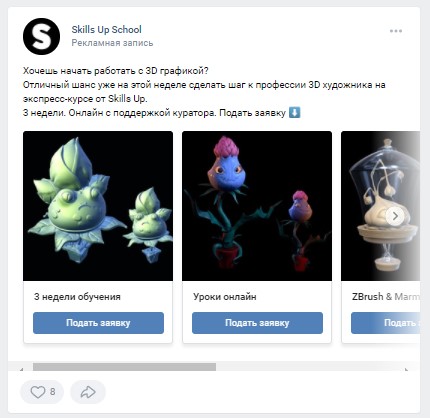Open the three-dots post options menu

click(x=396, y=31)
